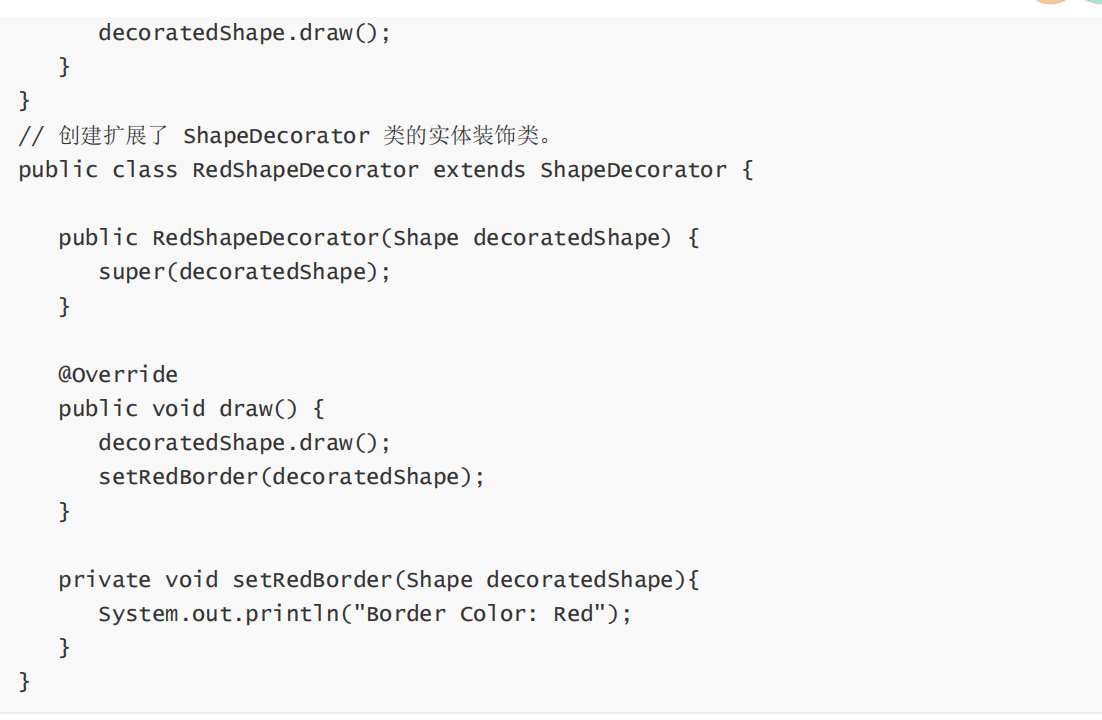1102x720 pixels.
Task: Click the 'private' keyword
Action: coord(105,580)
